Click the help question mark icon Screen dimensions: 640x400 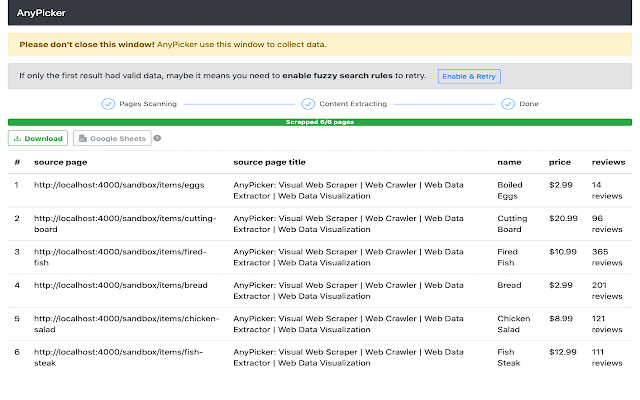158,139
